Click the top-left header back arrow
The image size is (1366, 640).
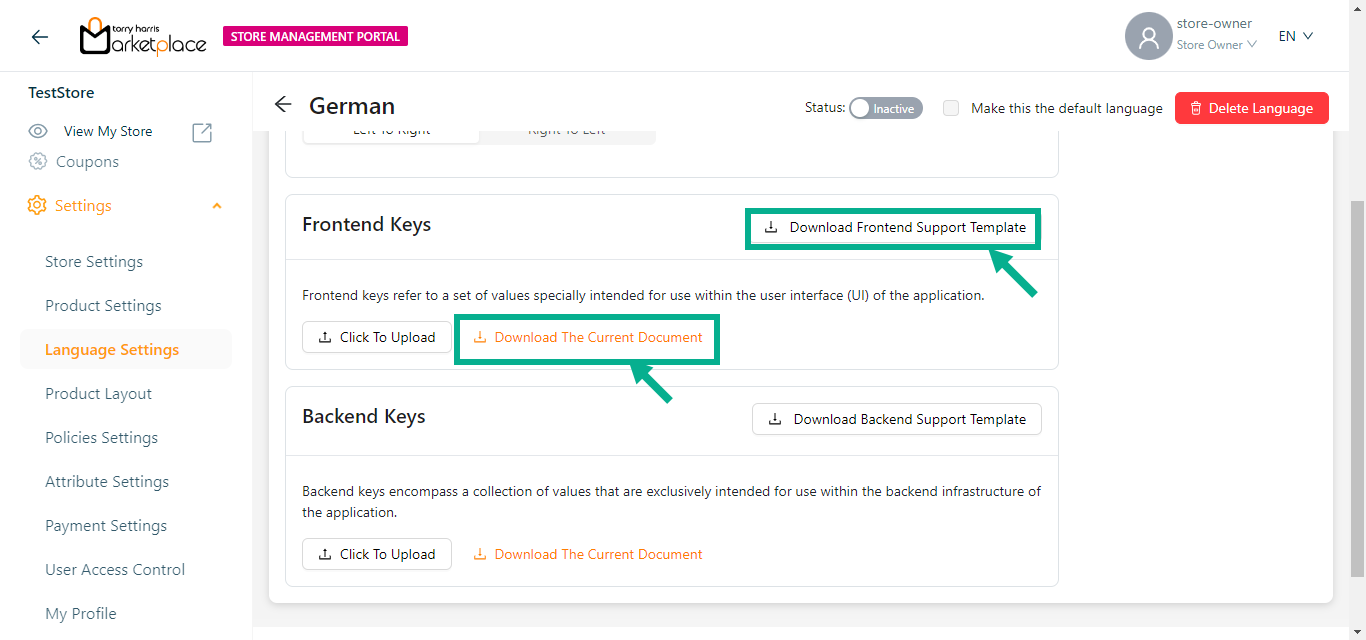point(40,37)
